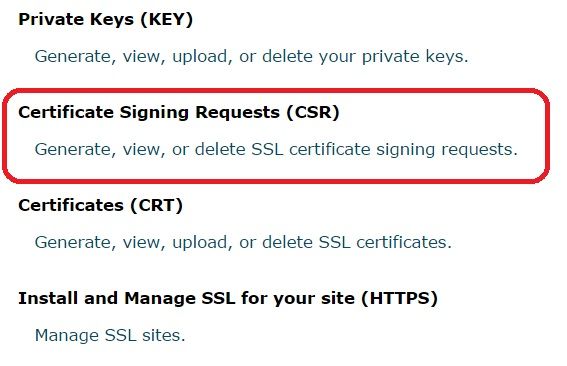Open the Manage SSL sites link

click(x=110, y=335)
